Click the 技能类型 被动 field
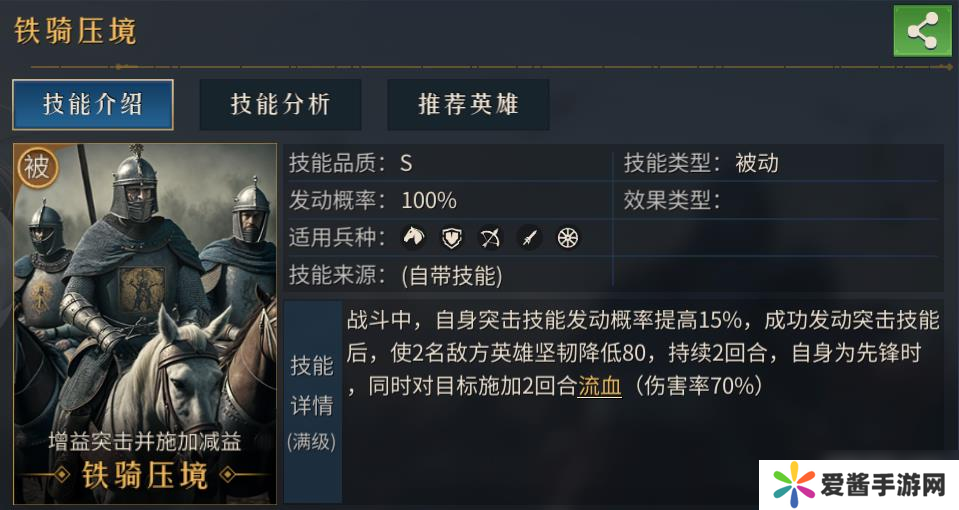The height and width of the screenshot is (510, 959). [x=756, y=163]
